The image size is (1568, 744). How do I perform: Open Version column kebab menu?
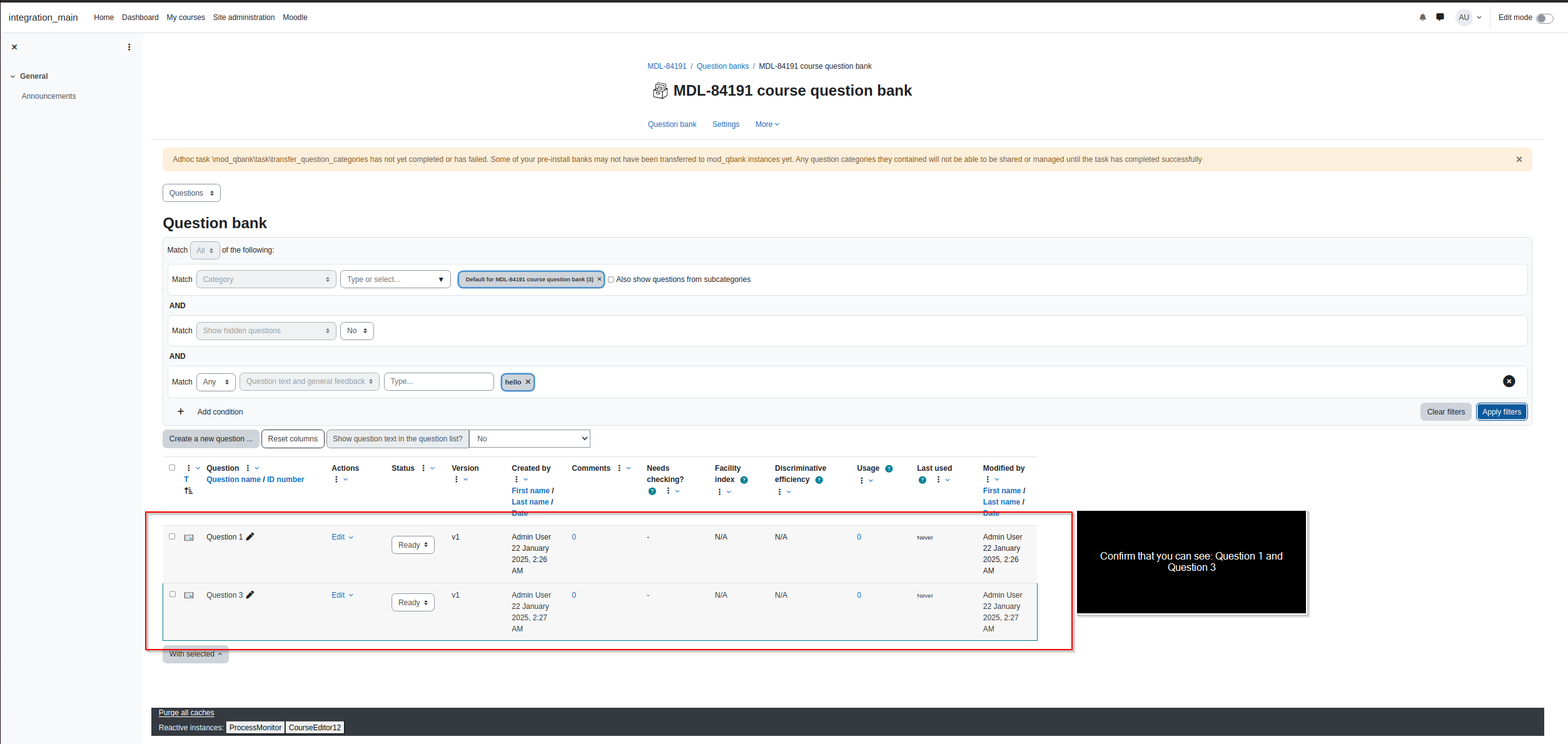tap(457, 480)
